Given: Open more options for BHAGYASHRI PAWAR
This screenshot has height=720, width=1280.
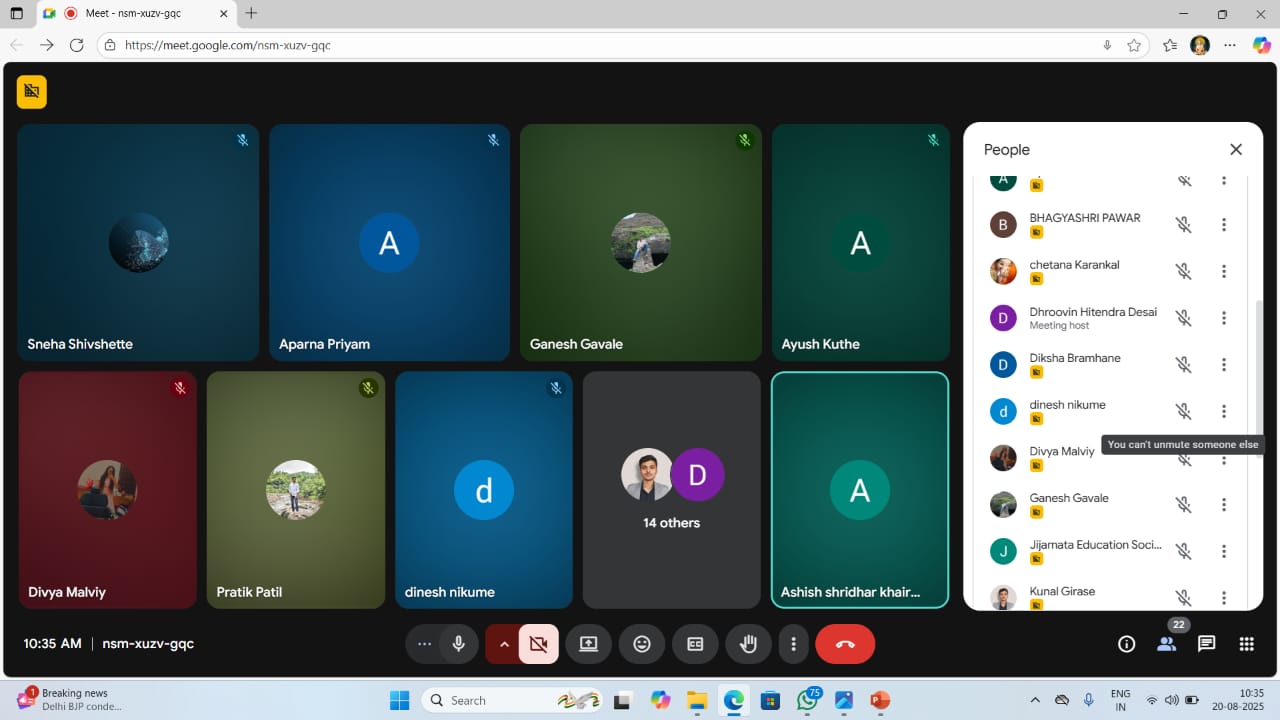Looking at the screenshot, I should pyautogui.click(x=1223, y=225).
